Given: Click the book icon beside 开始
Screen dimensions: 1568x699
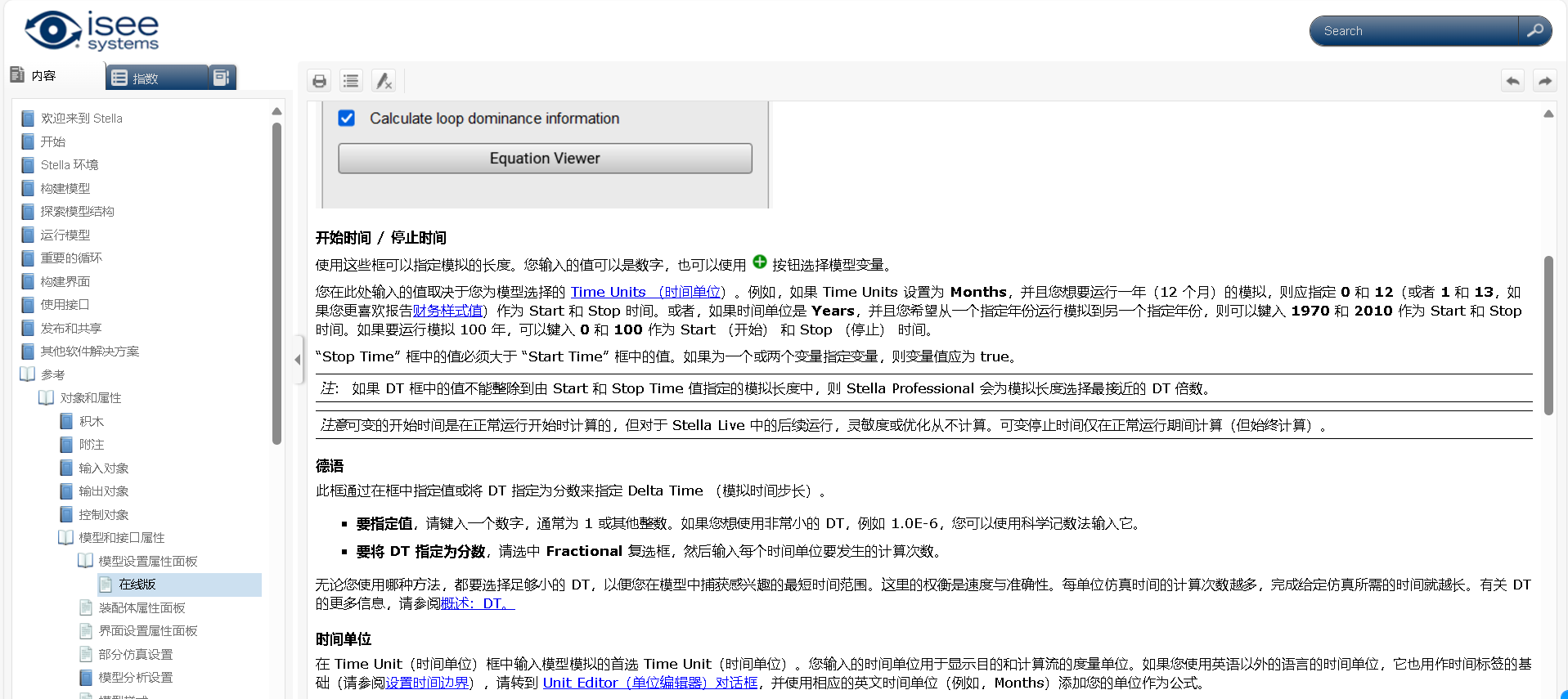Looking at the screenshot, I should [x=28, y=141].
